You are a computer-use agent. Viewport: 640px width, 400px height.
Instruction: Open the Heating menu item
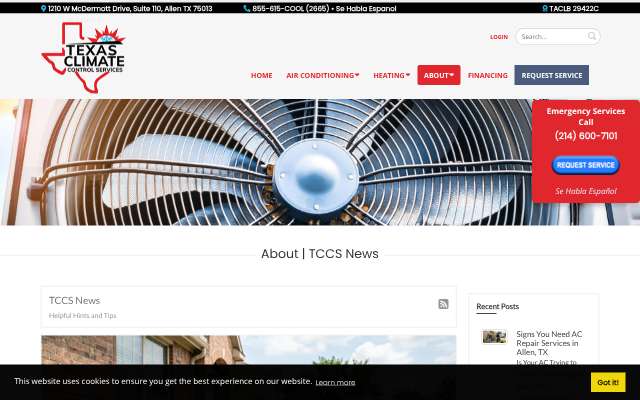389,76
